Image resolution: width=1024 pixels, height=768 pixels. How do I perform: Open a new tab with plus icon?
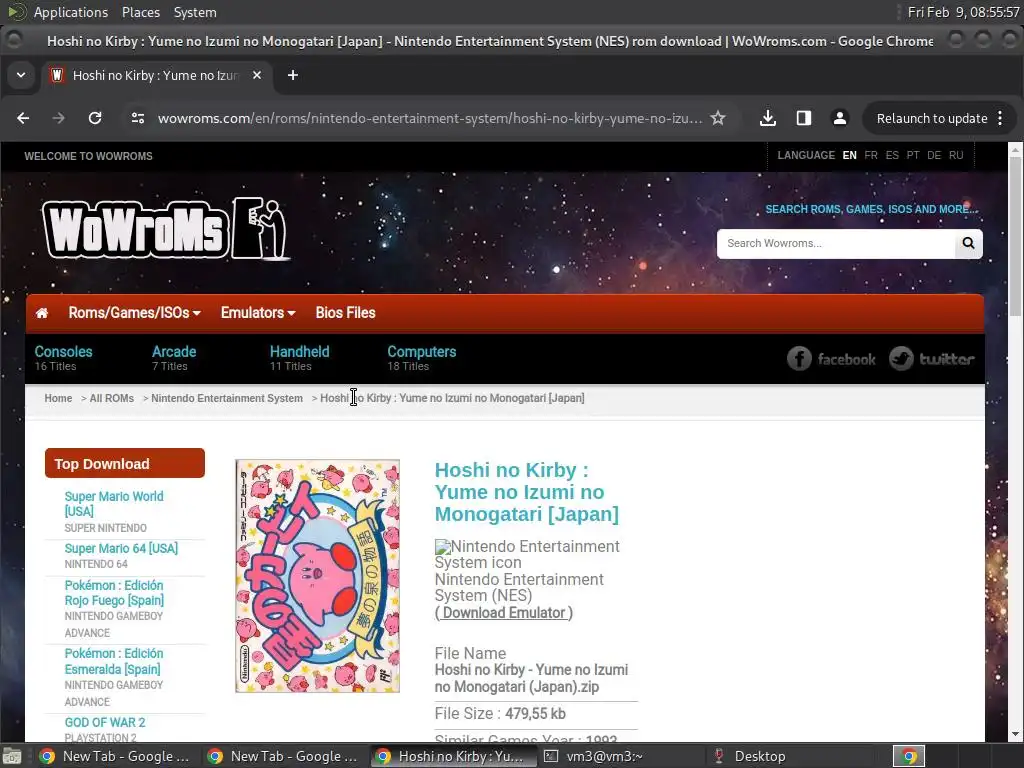[x=293, y=75]
